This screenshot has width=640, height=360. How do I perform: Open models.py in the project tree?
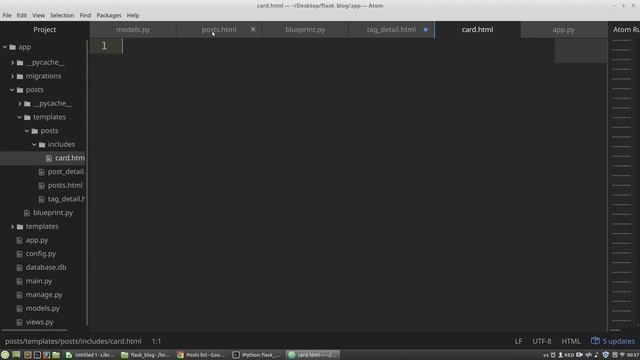42,309
